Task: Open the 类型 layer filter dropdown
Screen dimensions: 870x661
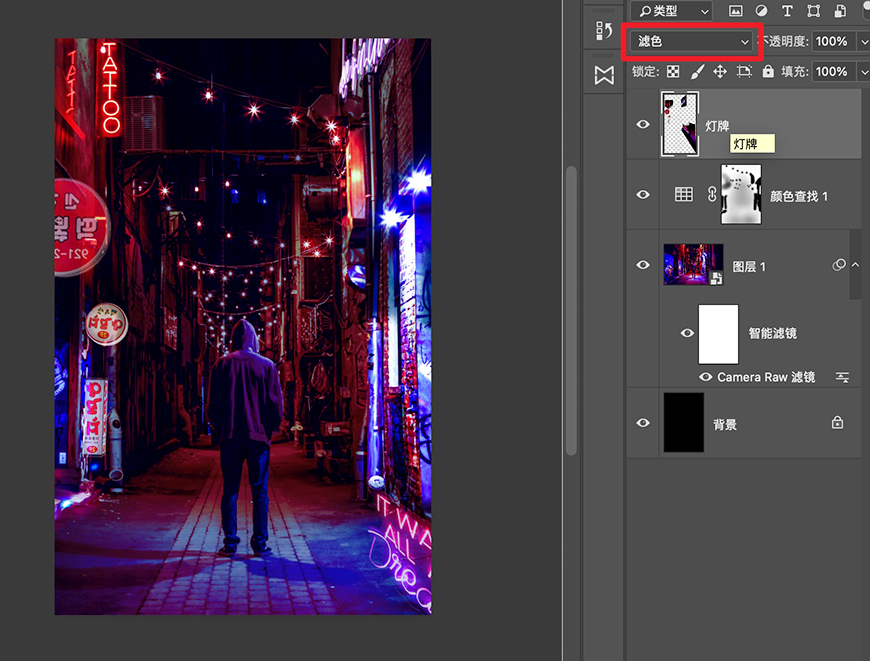Action: [x=672, y=11]
